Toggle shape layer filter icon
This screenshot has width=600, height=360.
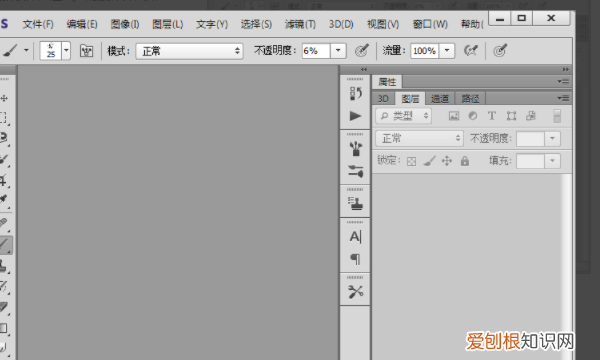(511, 116)
